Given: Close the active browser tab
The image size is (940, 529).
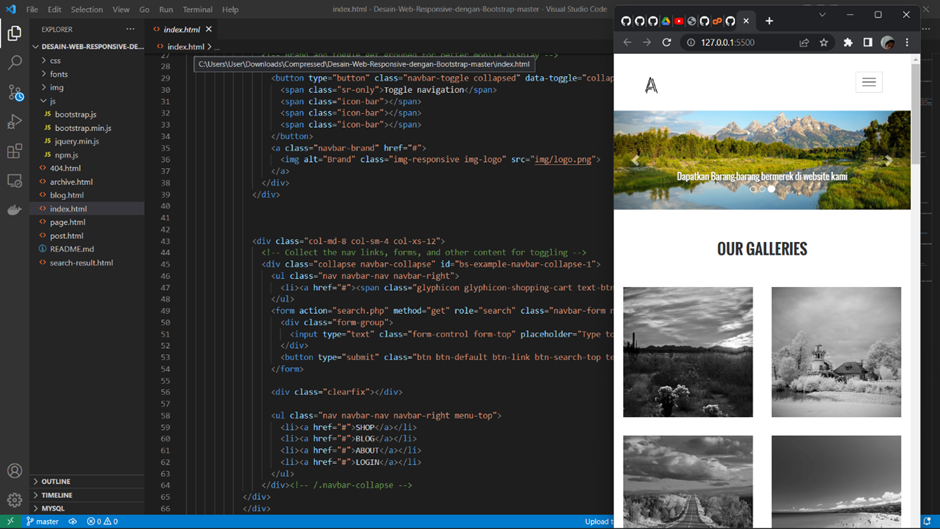Looking at the screenshot, I should [746, 21].
